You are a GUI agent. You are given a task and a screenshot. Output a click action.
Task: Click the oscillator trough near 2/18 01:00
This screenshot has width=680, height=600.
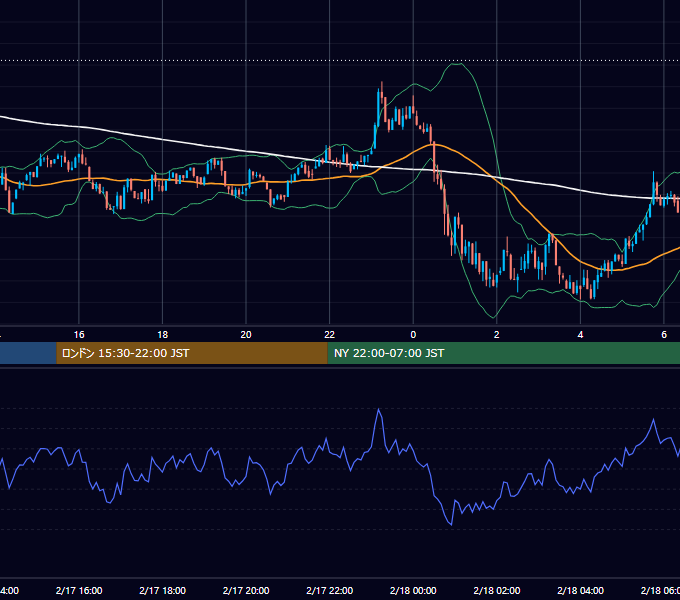[451, 524]
